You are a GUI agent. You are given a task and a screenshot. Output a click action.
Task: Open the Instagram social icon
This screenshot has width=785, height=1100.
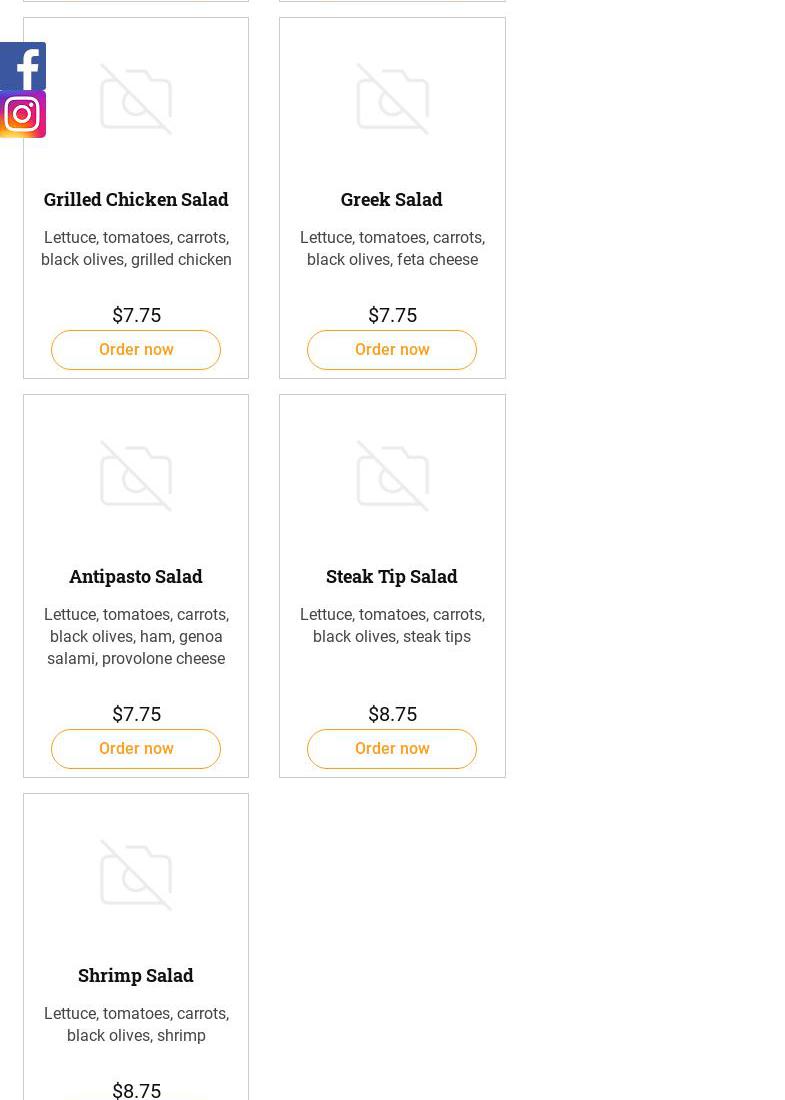pyautogui.click(x=22, y=114)
